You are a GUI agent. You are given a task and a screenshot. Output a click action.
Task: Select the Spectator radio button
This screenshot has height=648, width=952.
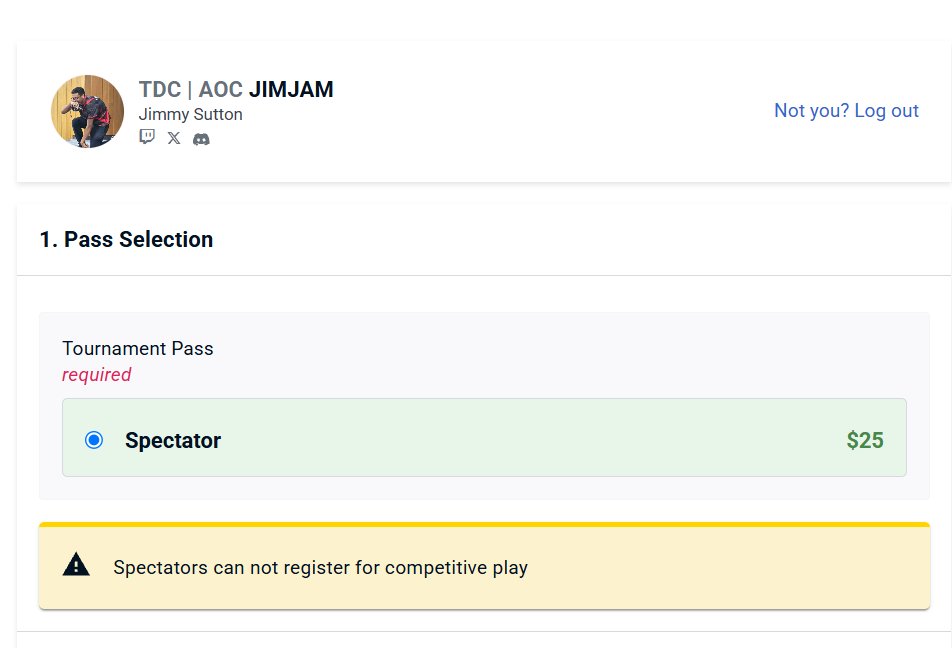click(94, 440)
